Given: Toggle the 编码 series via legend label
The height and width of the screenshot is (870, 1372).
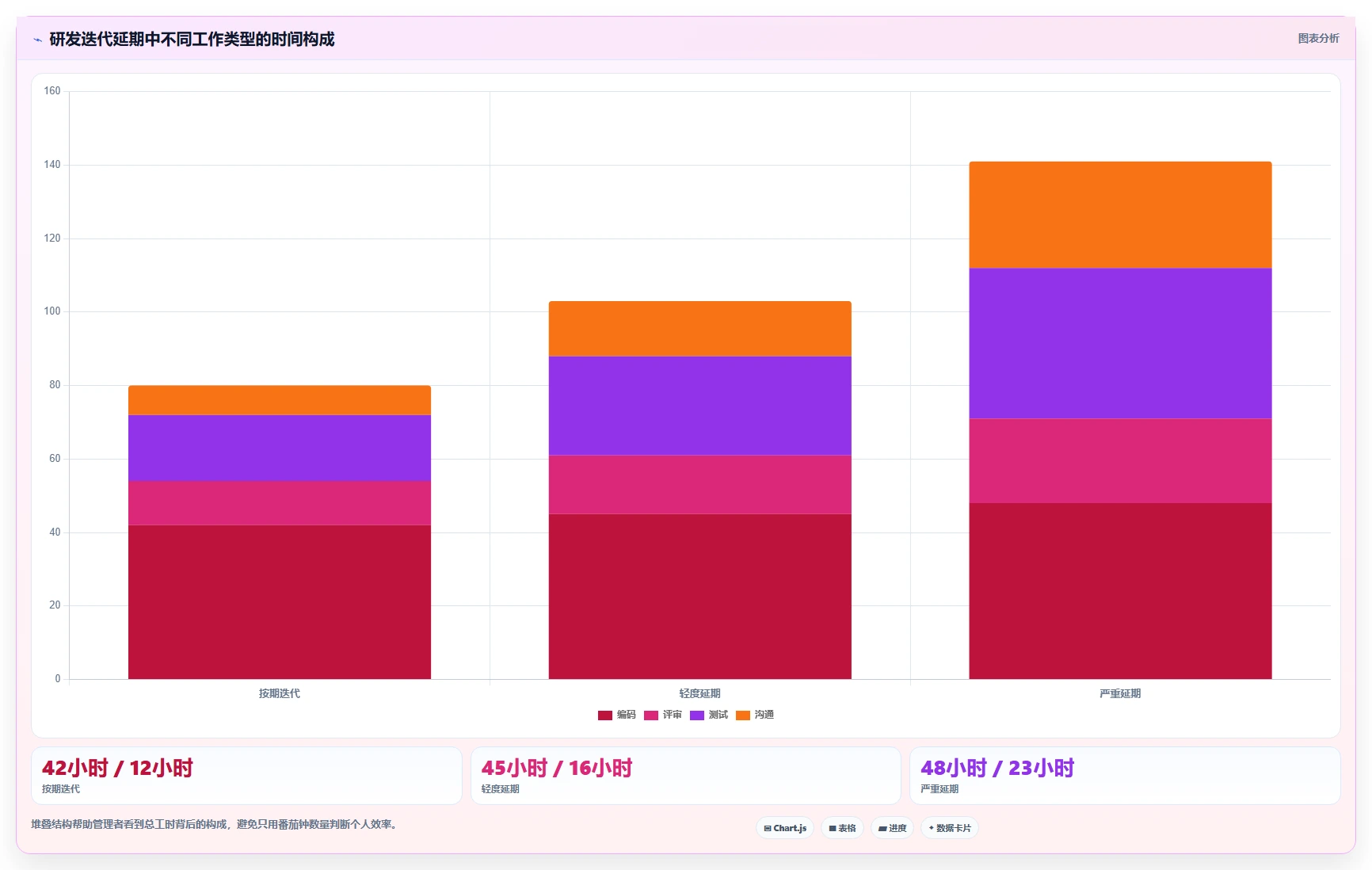Looking at the screenshot, I should pyautogui.click(x=627, y=715).
